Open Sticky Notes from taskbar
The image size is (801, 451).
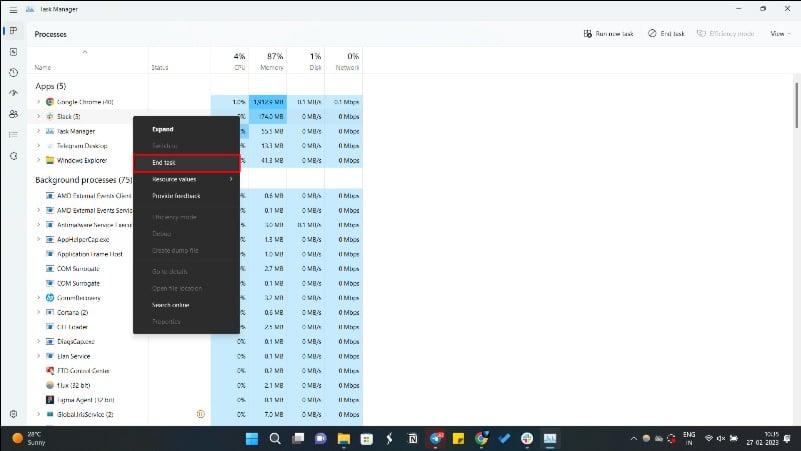click(458, 438)
